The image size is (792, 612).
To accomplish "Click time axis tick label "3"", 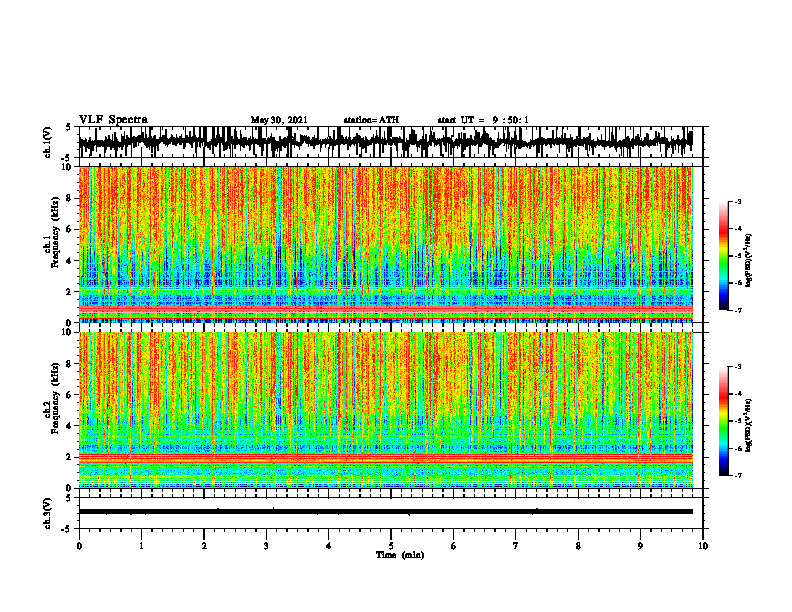I will pos(266,546).
